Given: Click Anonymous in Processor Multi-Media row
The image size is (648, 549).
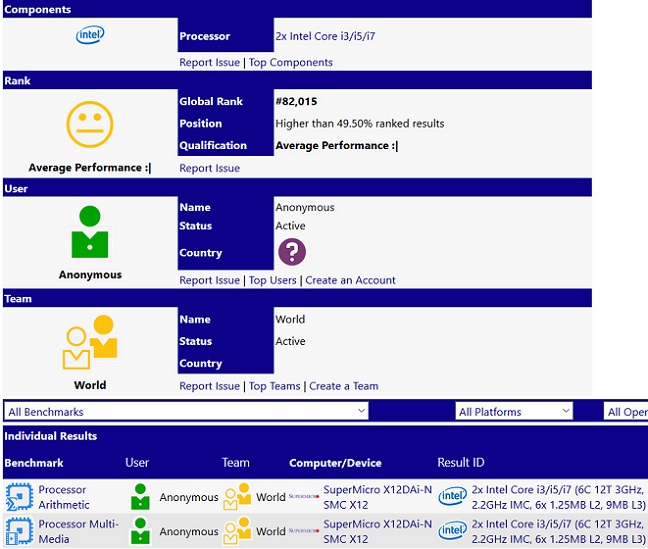Looking at the screenshot, I should [189, 532].
